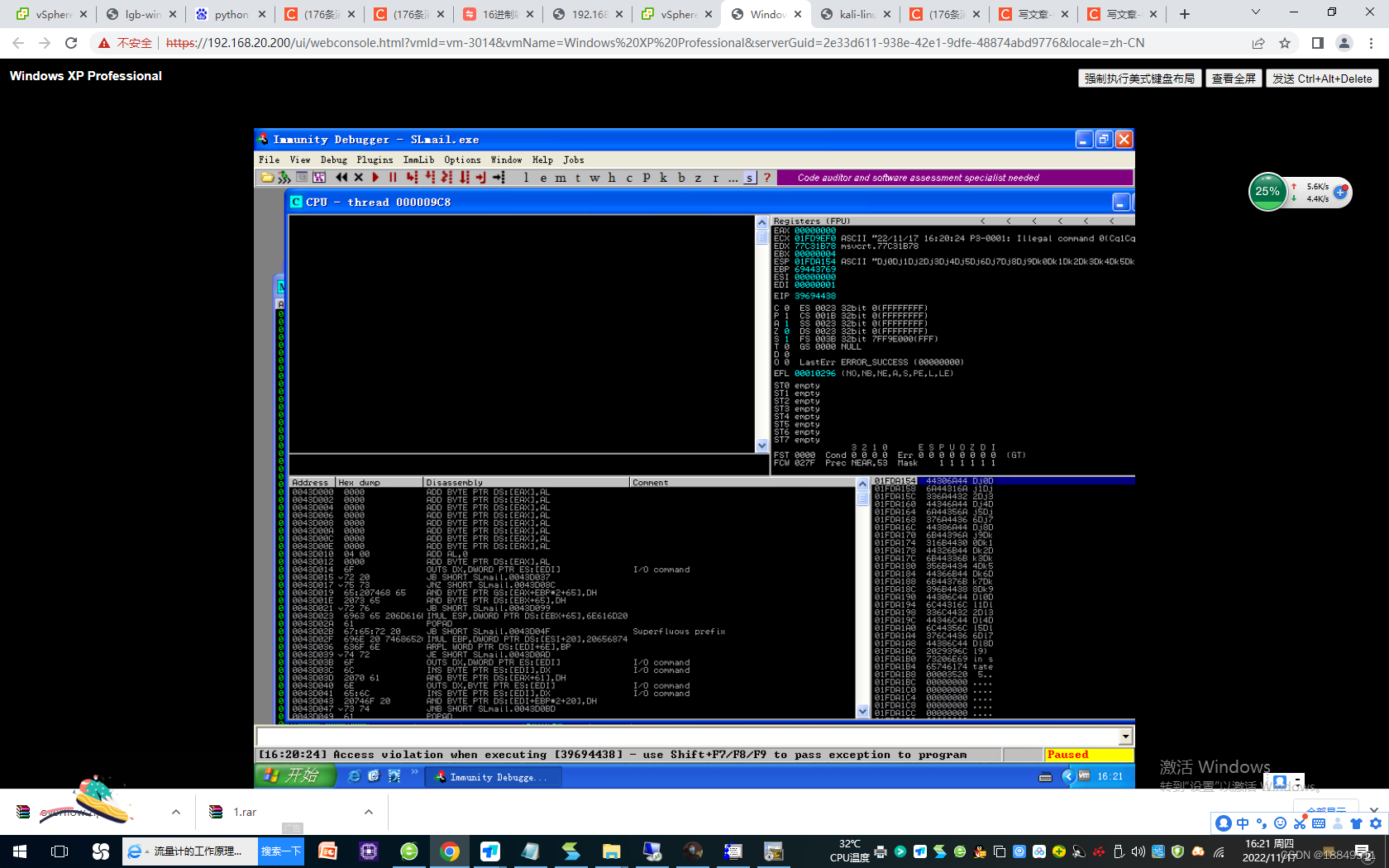1389x868 pixels.
Task: Click Immunity Debugger XP taskbar button
Action: click(494, 777)
